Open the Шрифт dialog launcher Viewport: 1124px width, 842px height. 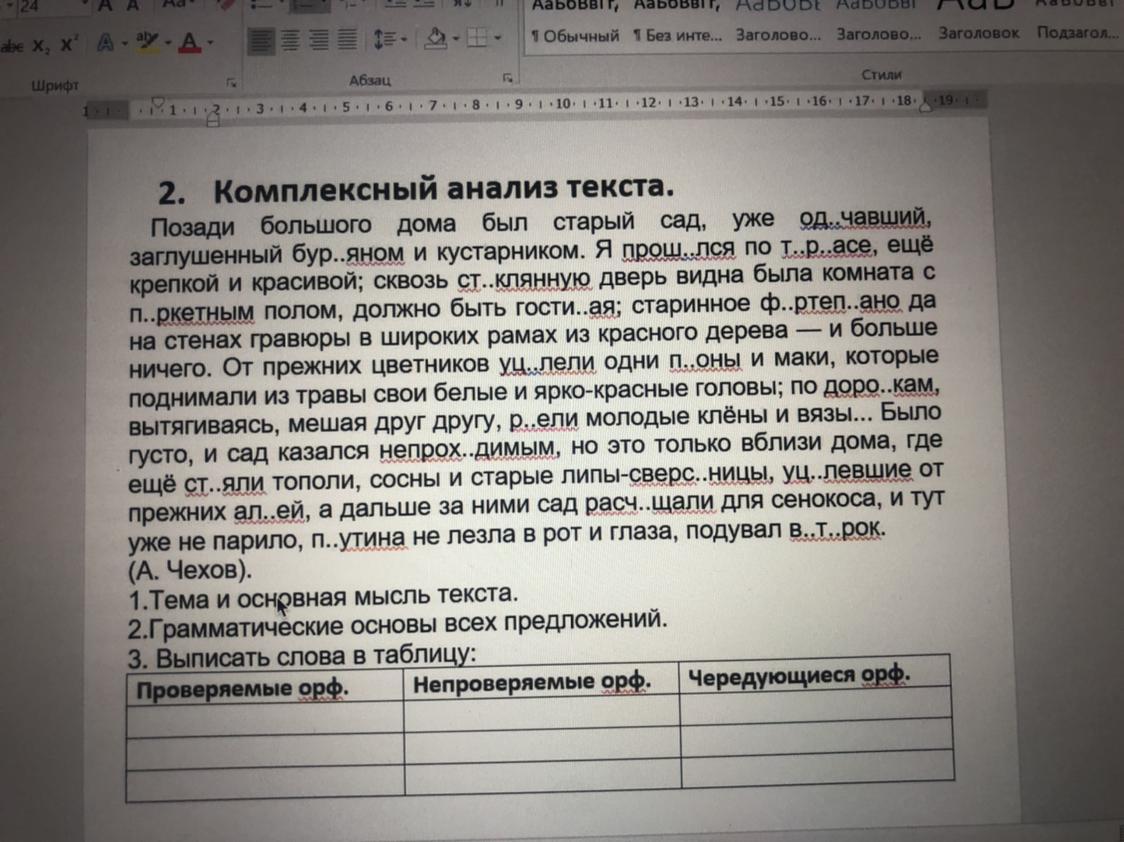click(x=232, y=83)
